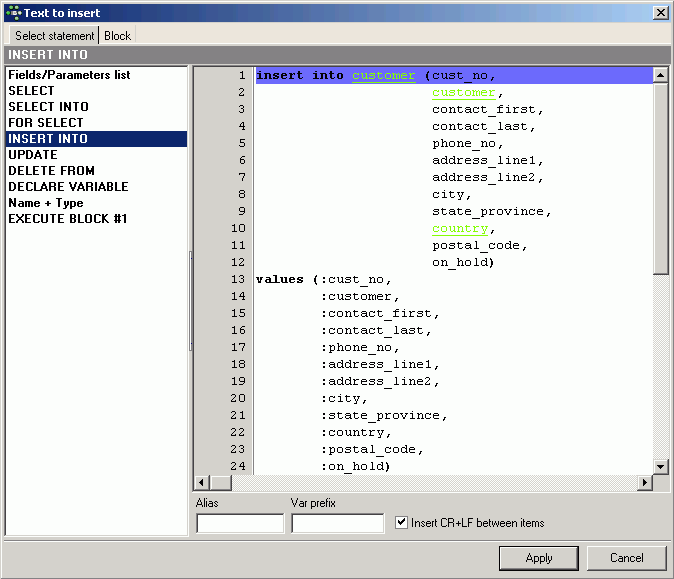Click 'contact_last,' on line 4
This screenshot has width=674, height=579.
pyautogui.click(x=484, y=126)
